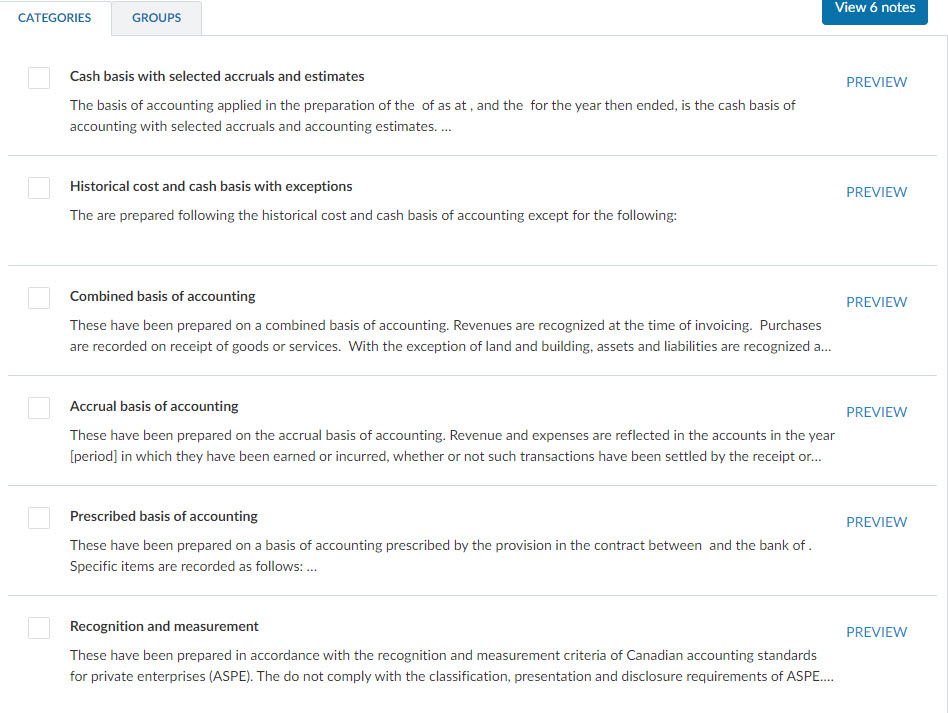Preview the Recognition and measurement note
This screenshot has height=713, width=948.
[876, 632]
